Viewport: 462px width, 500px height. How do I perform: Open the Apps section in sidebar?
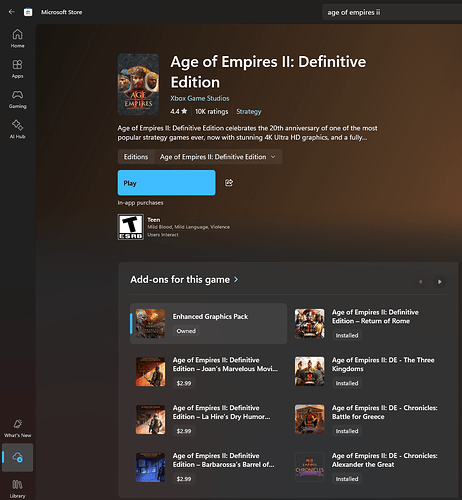[17, 69]
